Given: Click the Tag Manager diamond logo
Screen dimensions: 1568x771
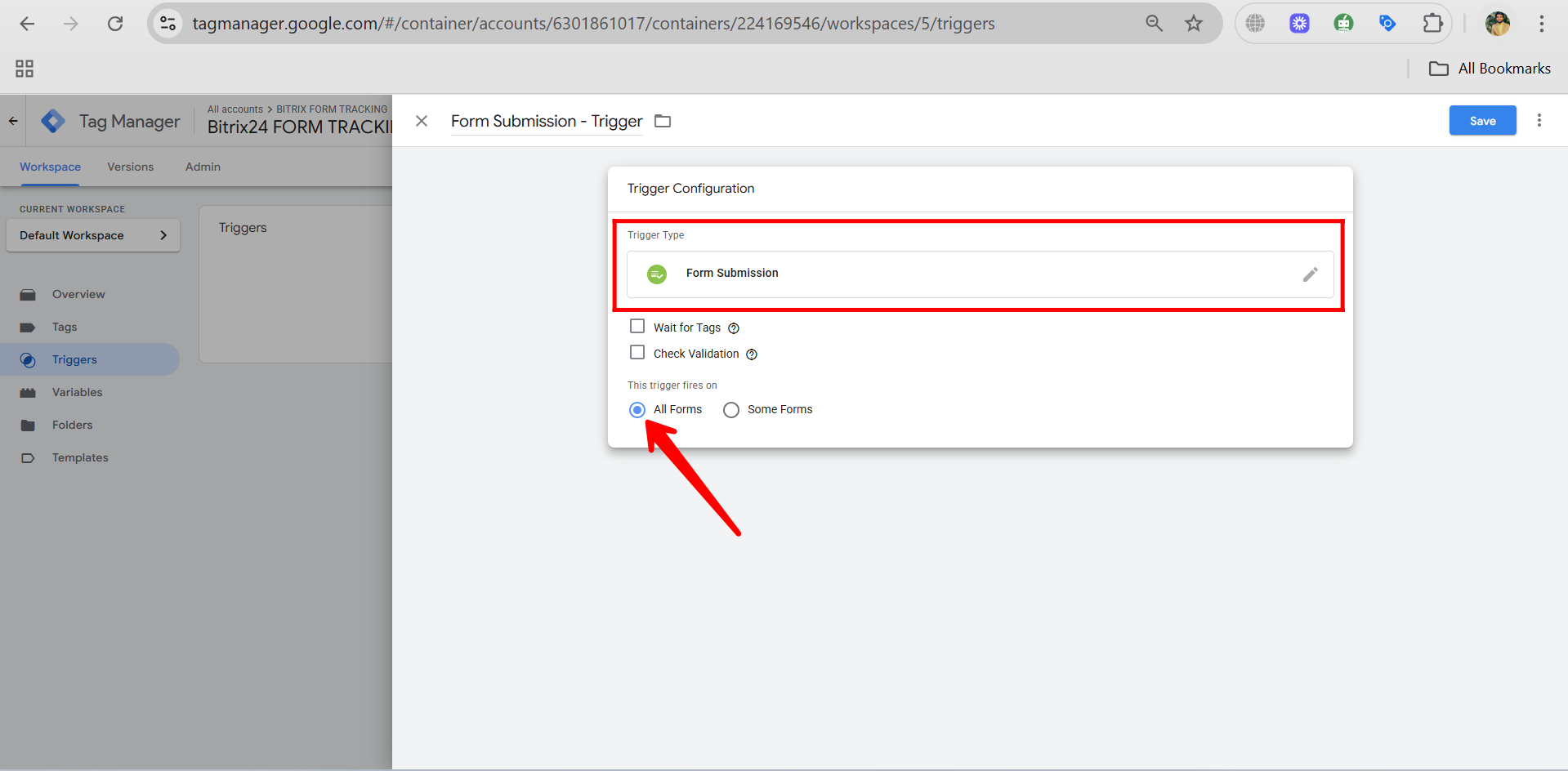Looking at the screenshot, I should coord(53,121).
